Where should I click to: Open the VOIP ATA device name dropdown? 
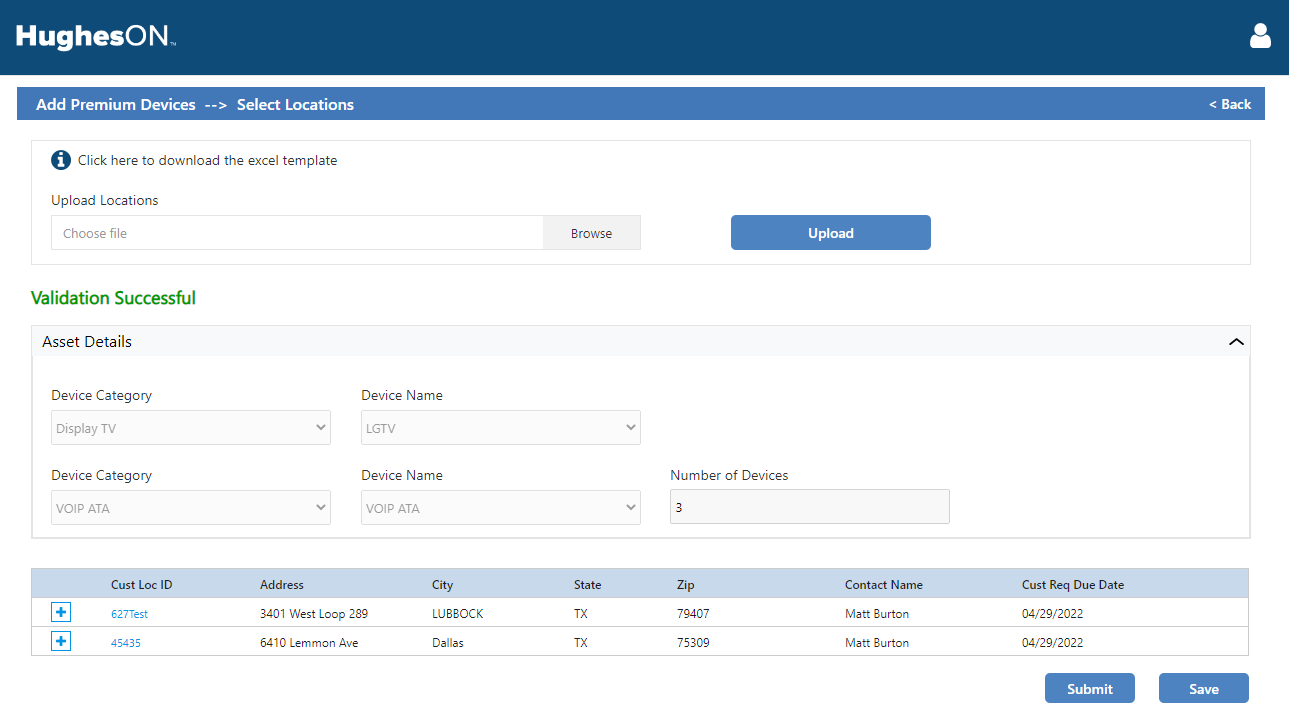[x=500, y=508]
